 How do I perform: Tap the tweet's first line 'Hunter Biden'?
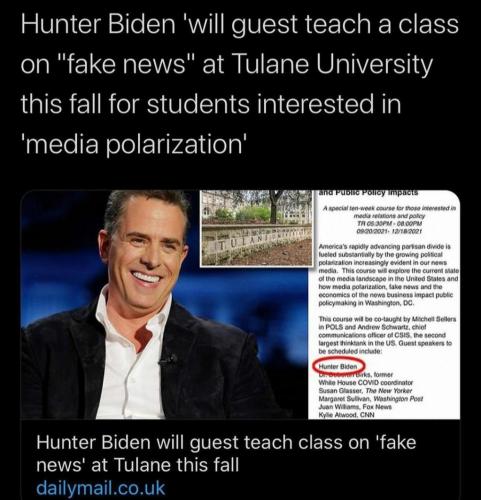click(98, 24)
